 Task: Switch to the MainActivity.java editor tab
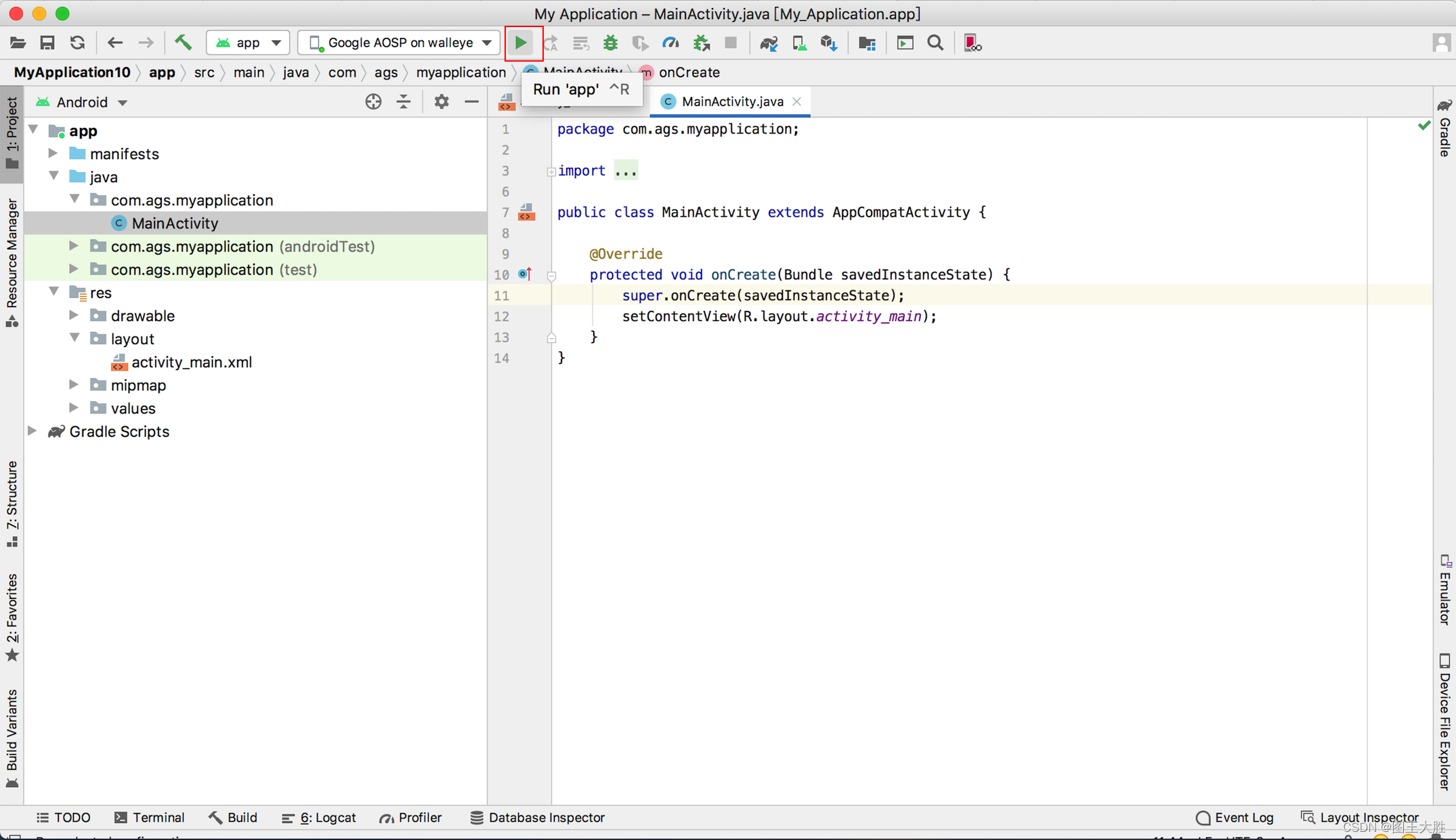[x=731, y=102]
